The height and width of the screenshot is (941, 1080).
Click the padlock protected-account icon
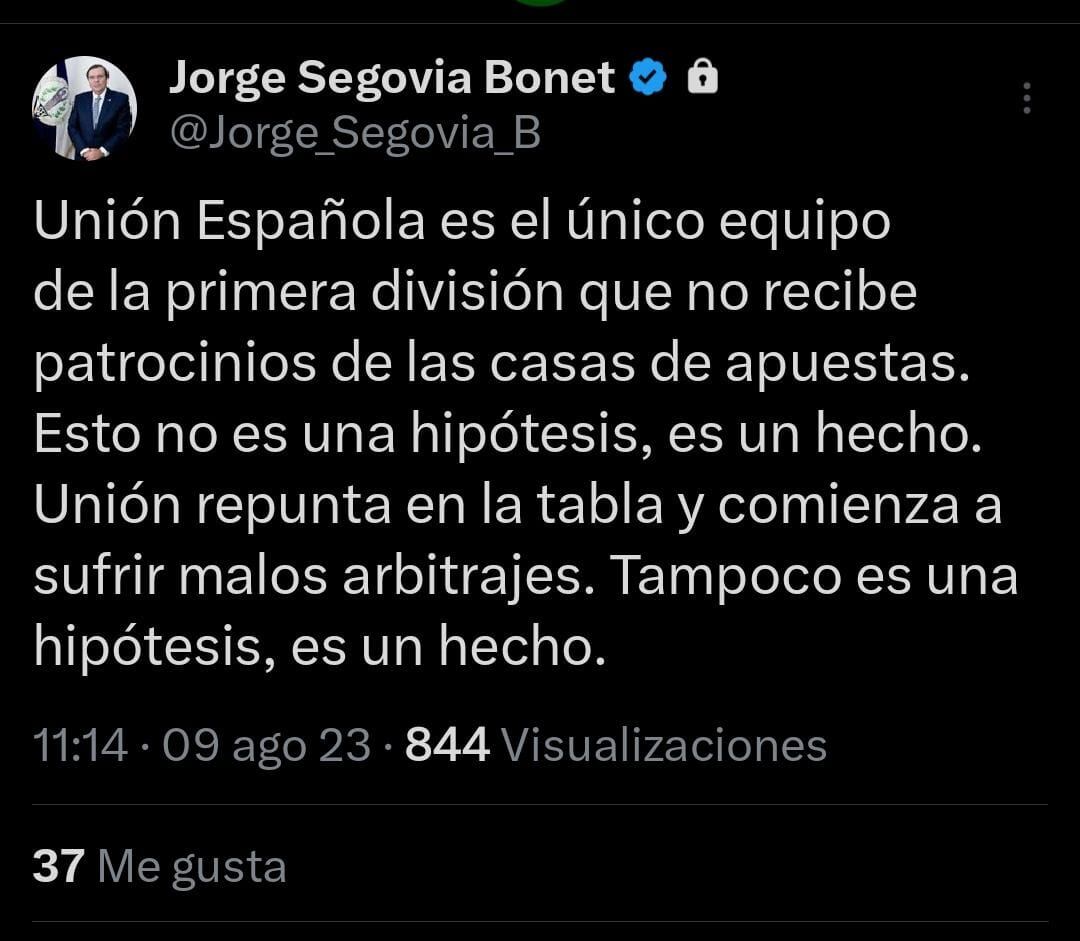click(703, 76)
